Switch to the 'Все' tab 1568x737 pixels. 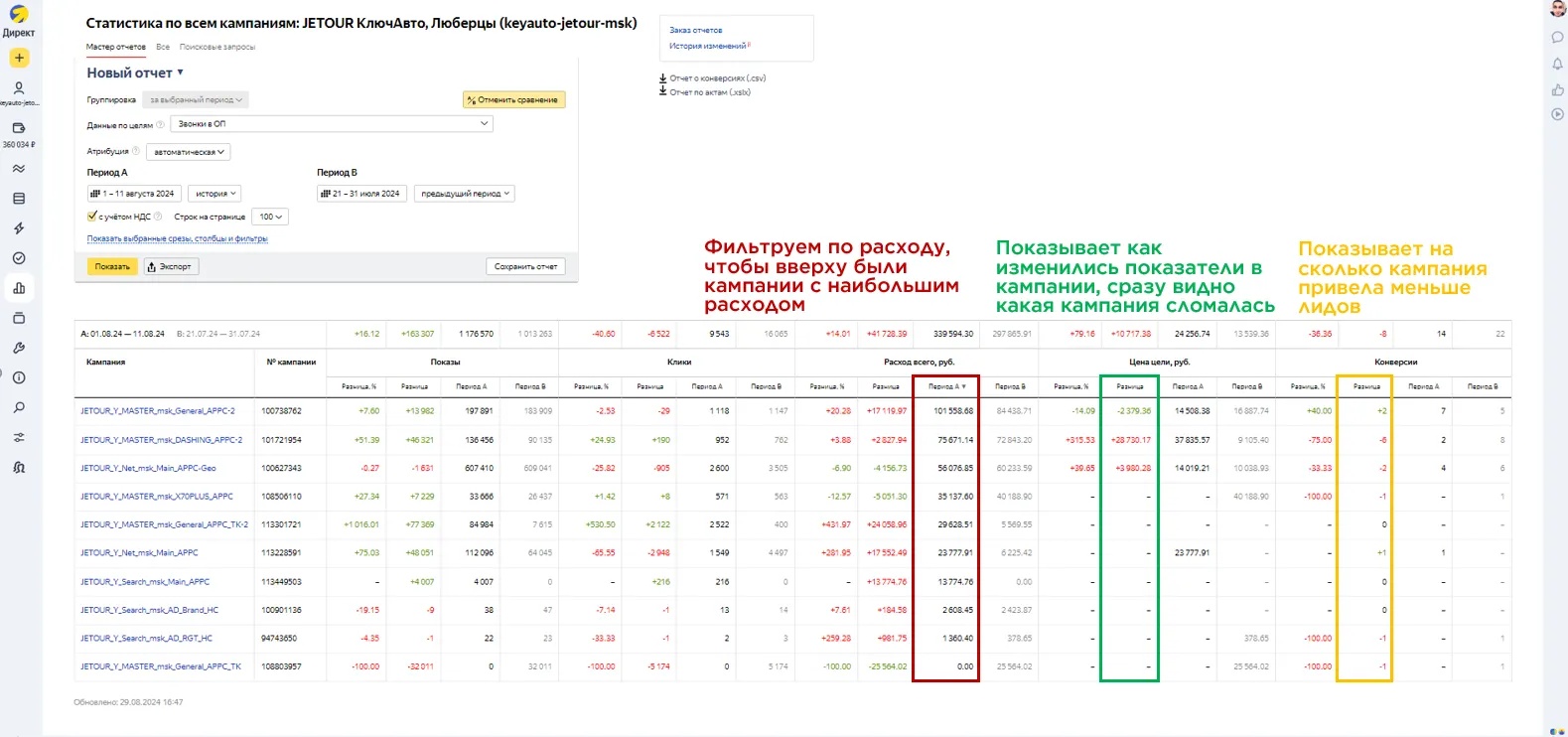point(163,47)
